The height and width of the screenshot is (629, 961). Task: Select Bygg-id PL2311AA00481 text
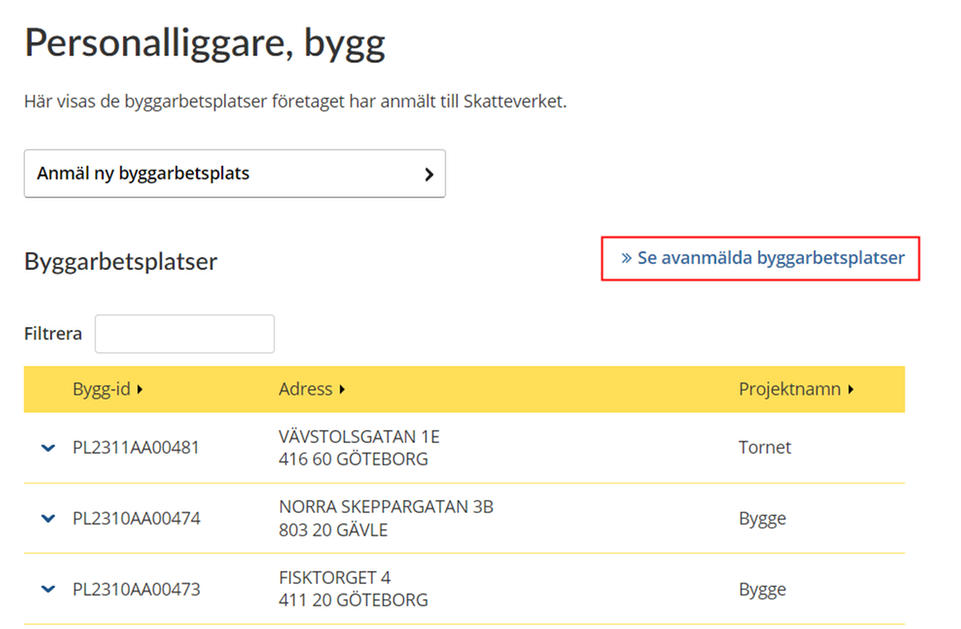point(136,448)
